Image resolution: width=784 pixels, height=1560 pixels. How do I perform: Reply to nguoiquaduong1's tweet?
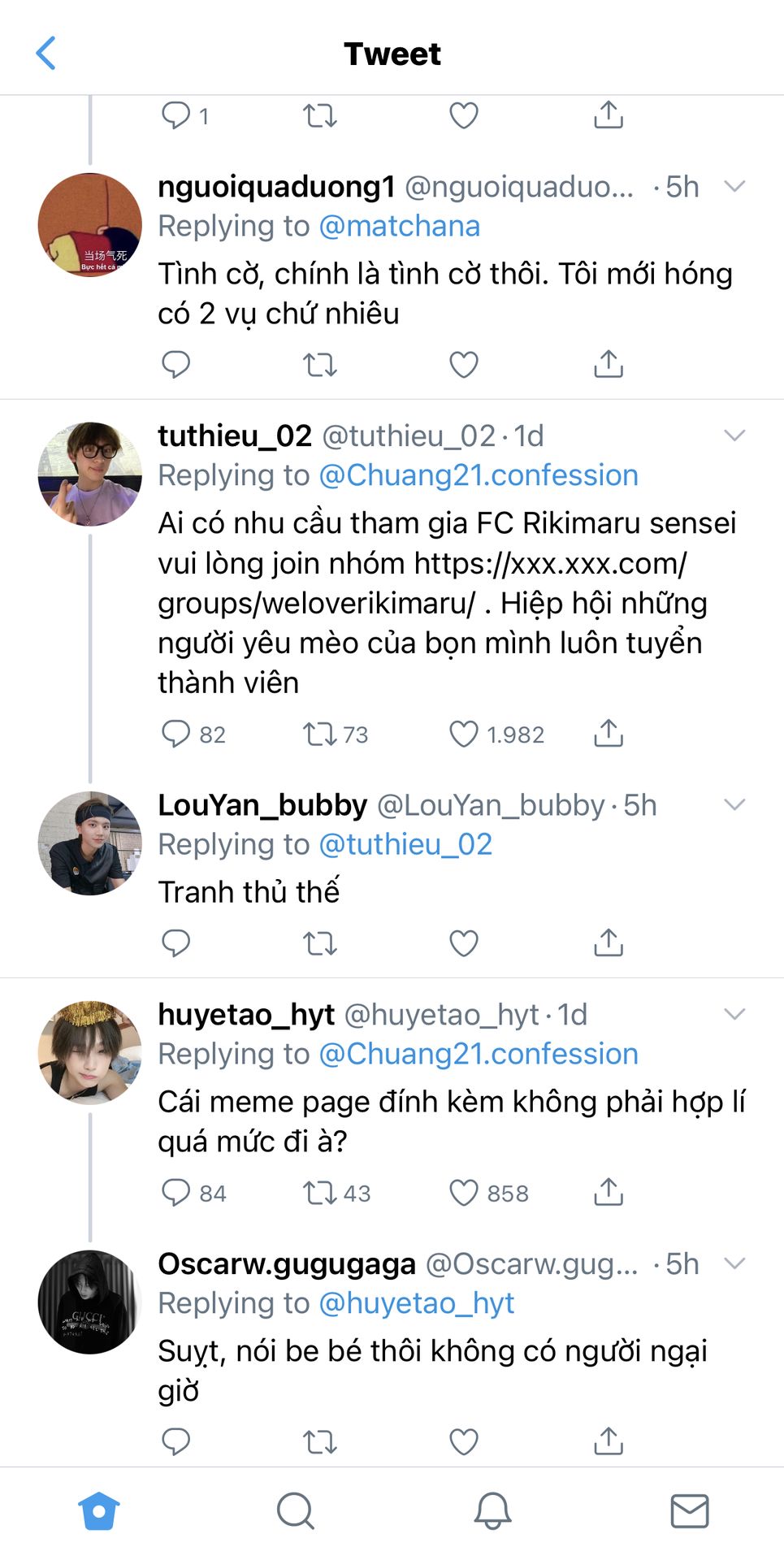pos(176,364)
